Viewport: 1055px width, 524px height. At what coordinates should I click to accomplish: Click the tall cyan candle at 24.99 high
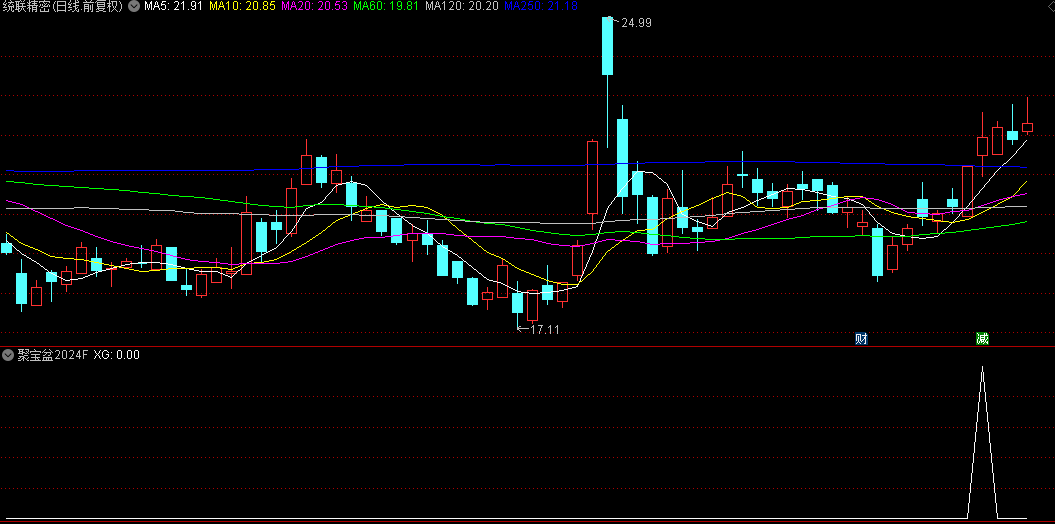tap(608, 46)
